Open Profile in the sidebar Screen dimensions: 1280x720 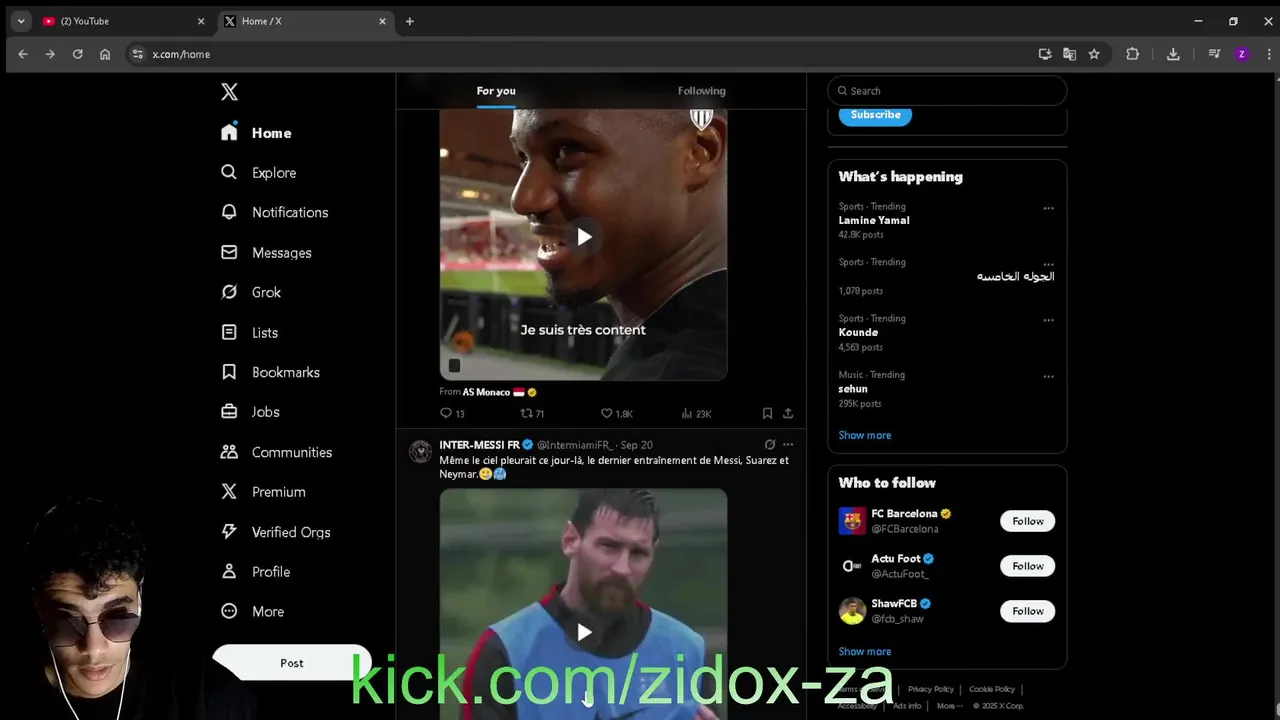(x=256, y=572)
